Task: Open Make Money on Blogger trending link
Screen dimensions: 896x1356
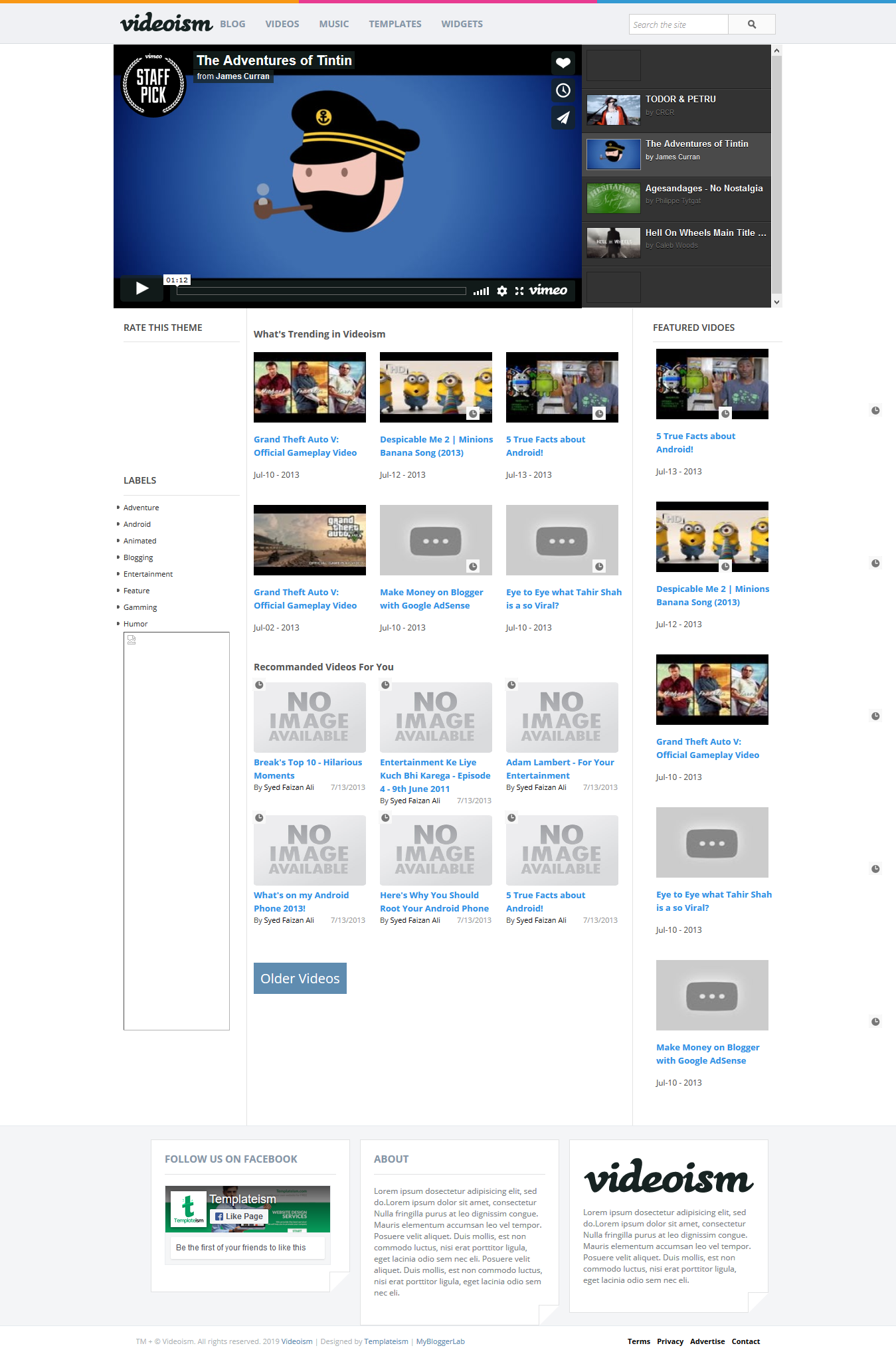Action: [432, 599]
